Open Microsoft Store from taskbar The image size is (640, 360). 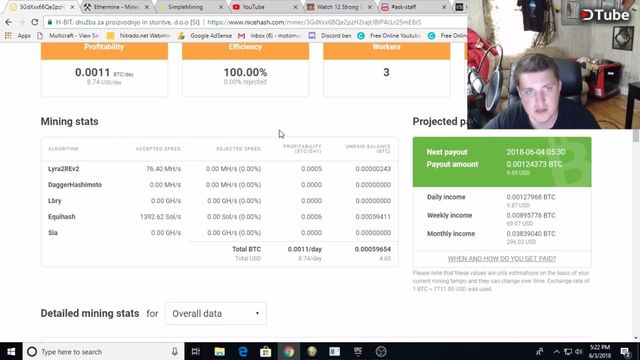point(266,351)
